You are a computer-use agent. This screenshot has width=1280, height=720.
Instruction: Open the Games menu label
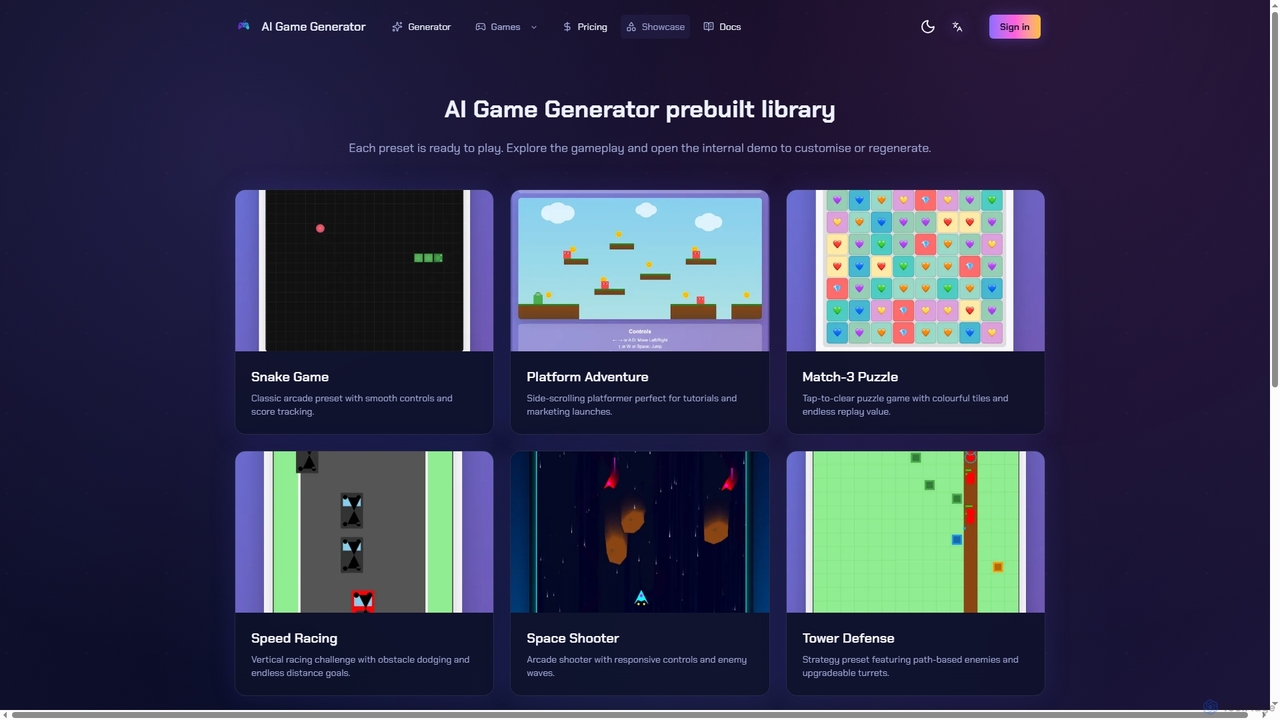pos(505,27)
